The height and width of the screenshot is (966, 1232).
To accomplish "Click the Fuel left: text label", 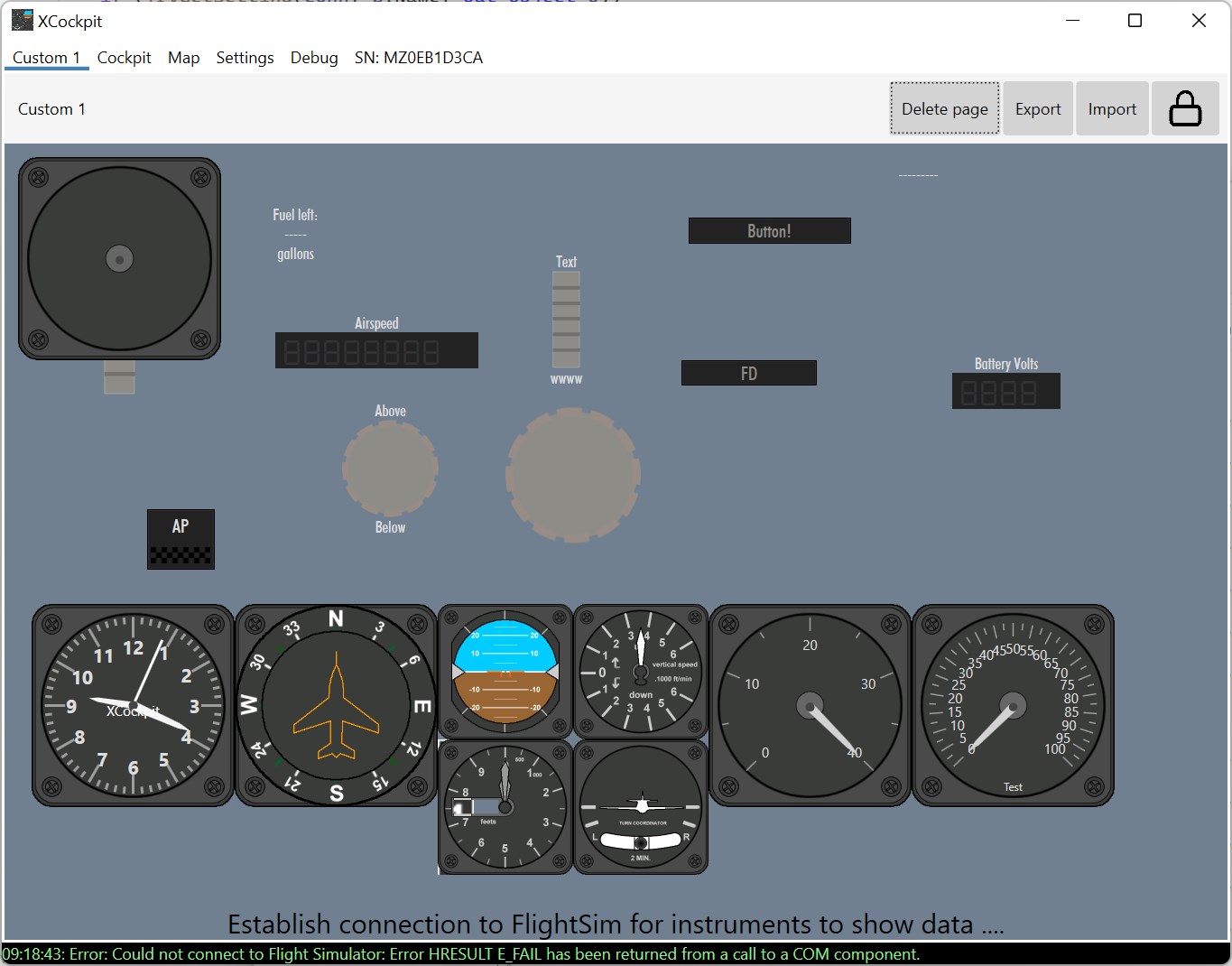I will click(295, 215).
